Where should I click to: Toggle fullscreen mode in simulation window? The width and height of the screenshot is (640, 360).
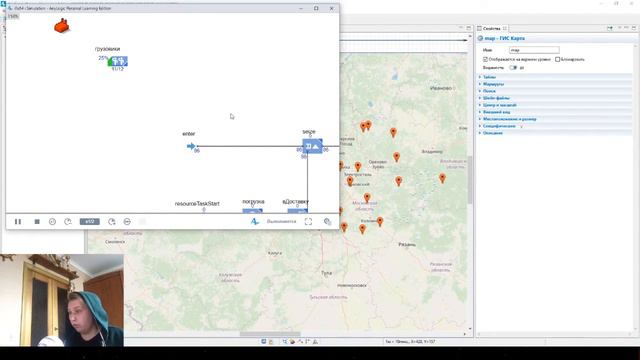[308, 221]
